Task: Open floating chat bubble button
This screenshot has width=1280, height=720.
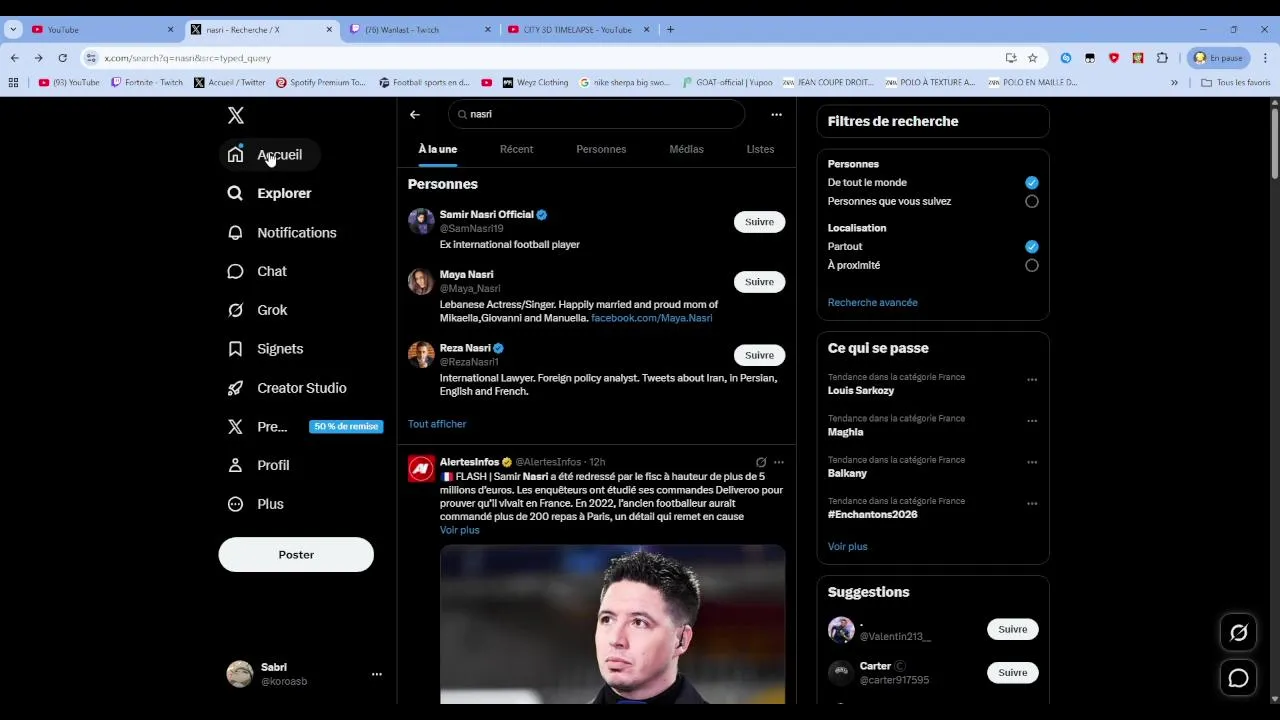Action: point(1238,678)
